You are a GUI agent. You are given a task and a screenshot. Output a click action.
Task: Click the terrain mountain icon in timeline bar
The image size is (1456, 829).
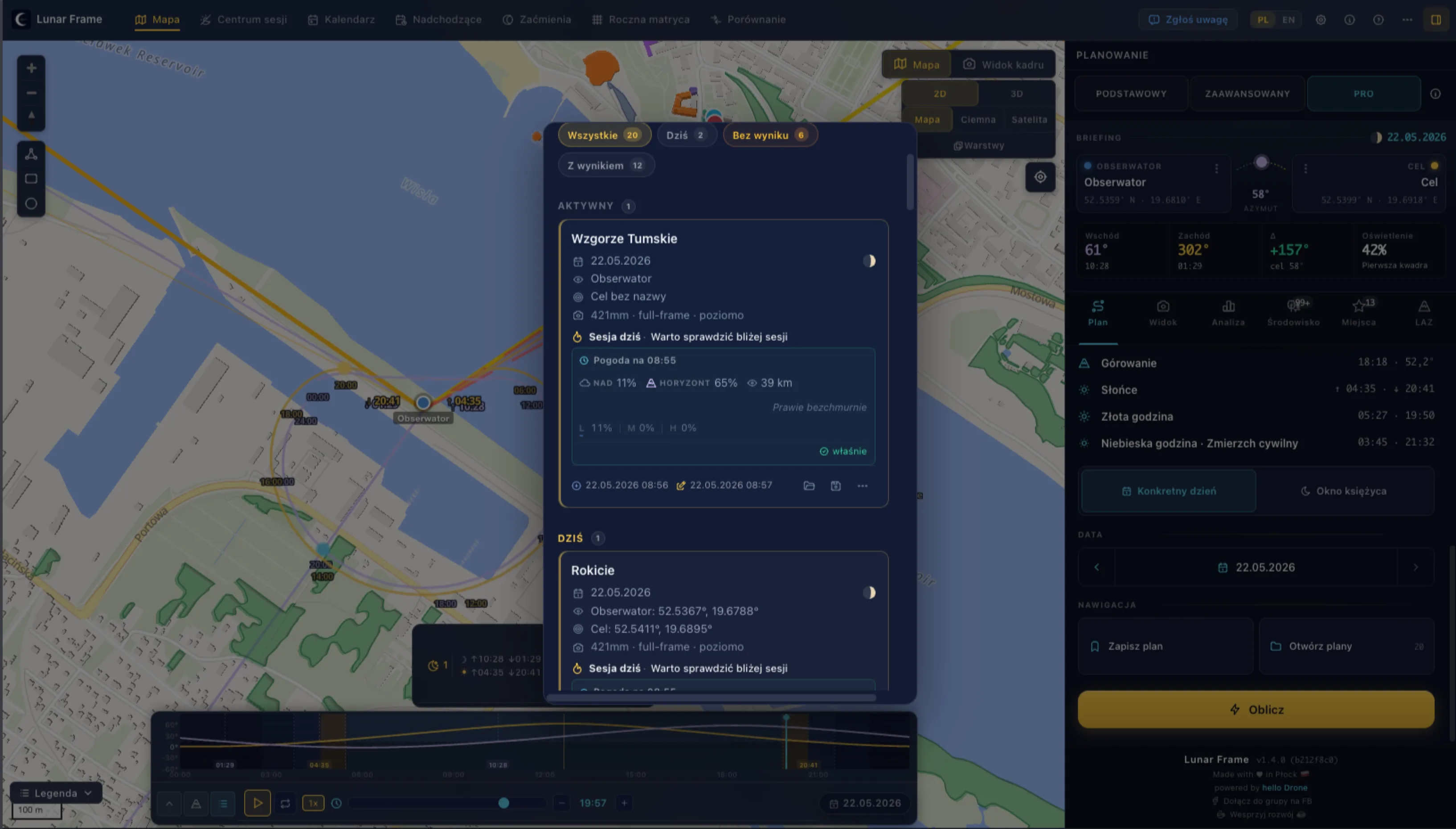[x=196, y=803]
